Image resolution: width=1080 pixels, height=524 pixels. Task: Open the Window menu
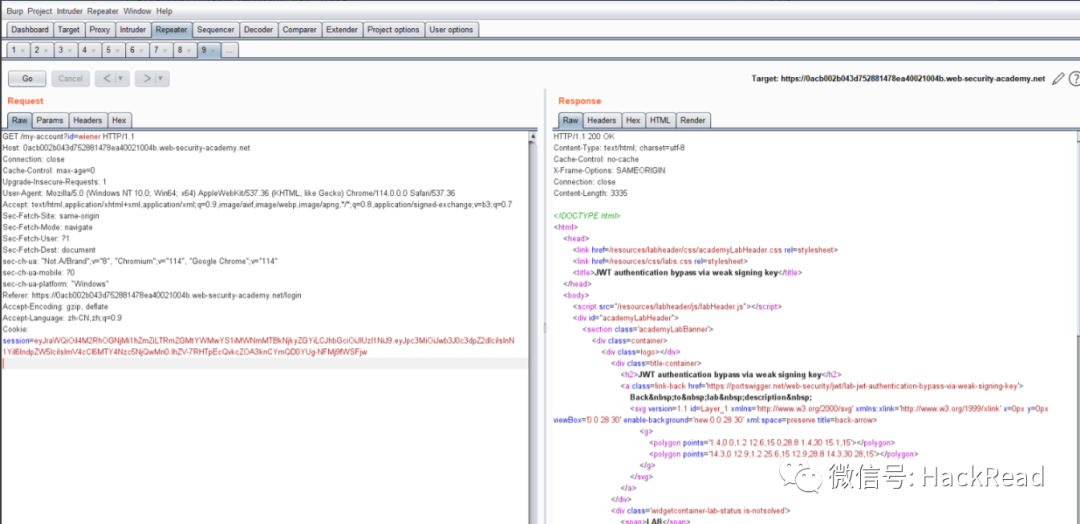138,11
